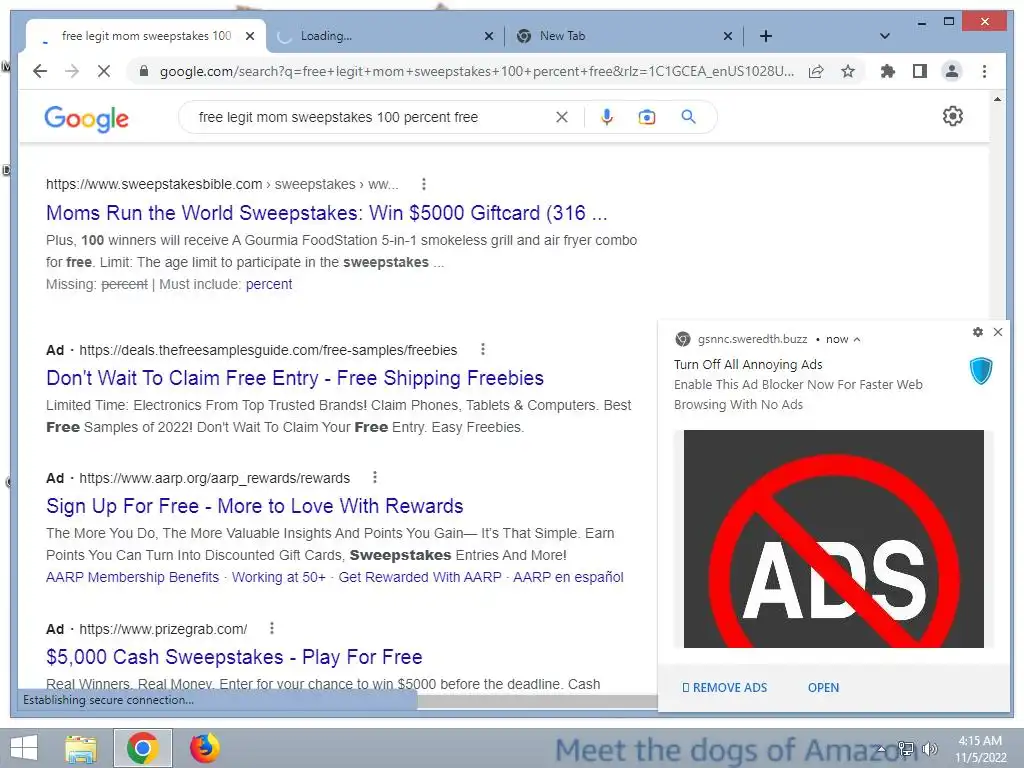
Task: Click the page scrollbar up arrow
Action: point(997,99)
